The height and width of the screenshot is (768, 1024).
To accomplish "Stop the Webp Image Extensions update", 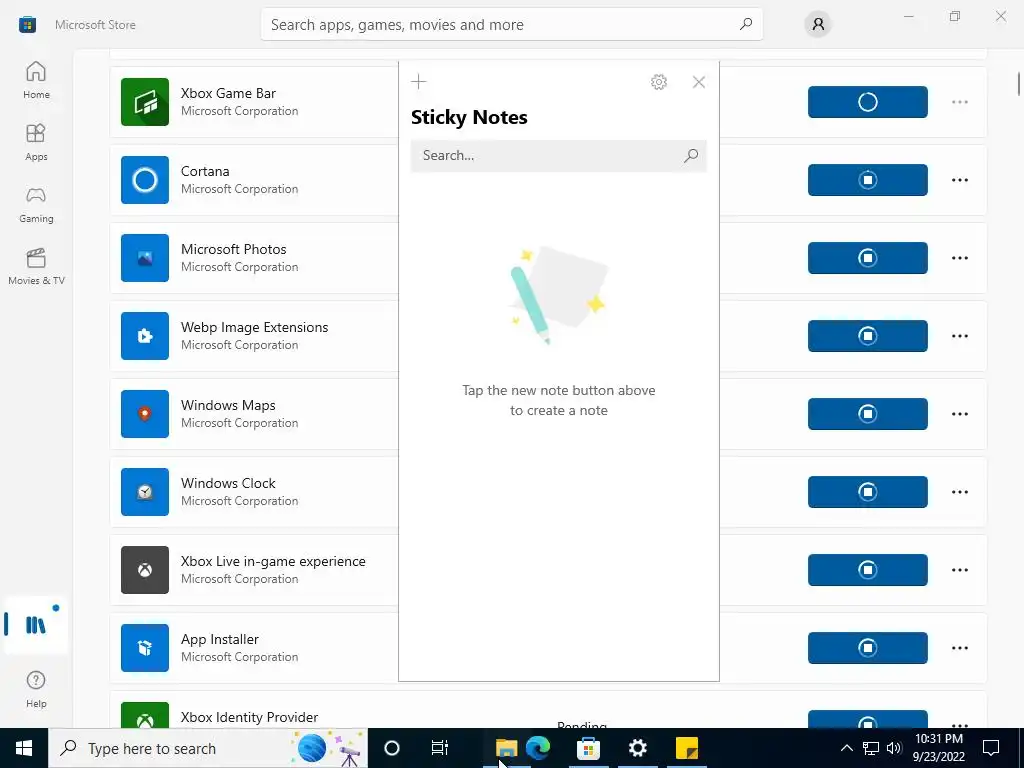I will pyautogui.click(x=867, y=336).
